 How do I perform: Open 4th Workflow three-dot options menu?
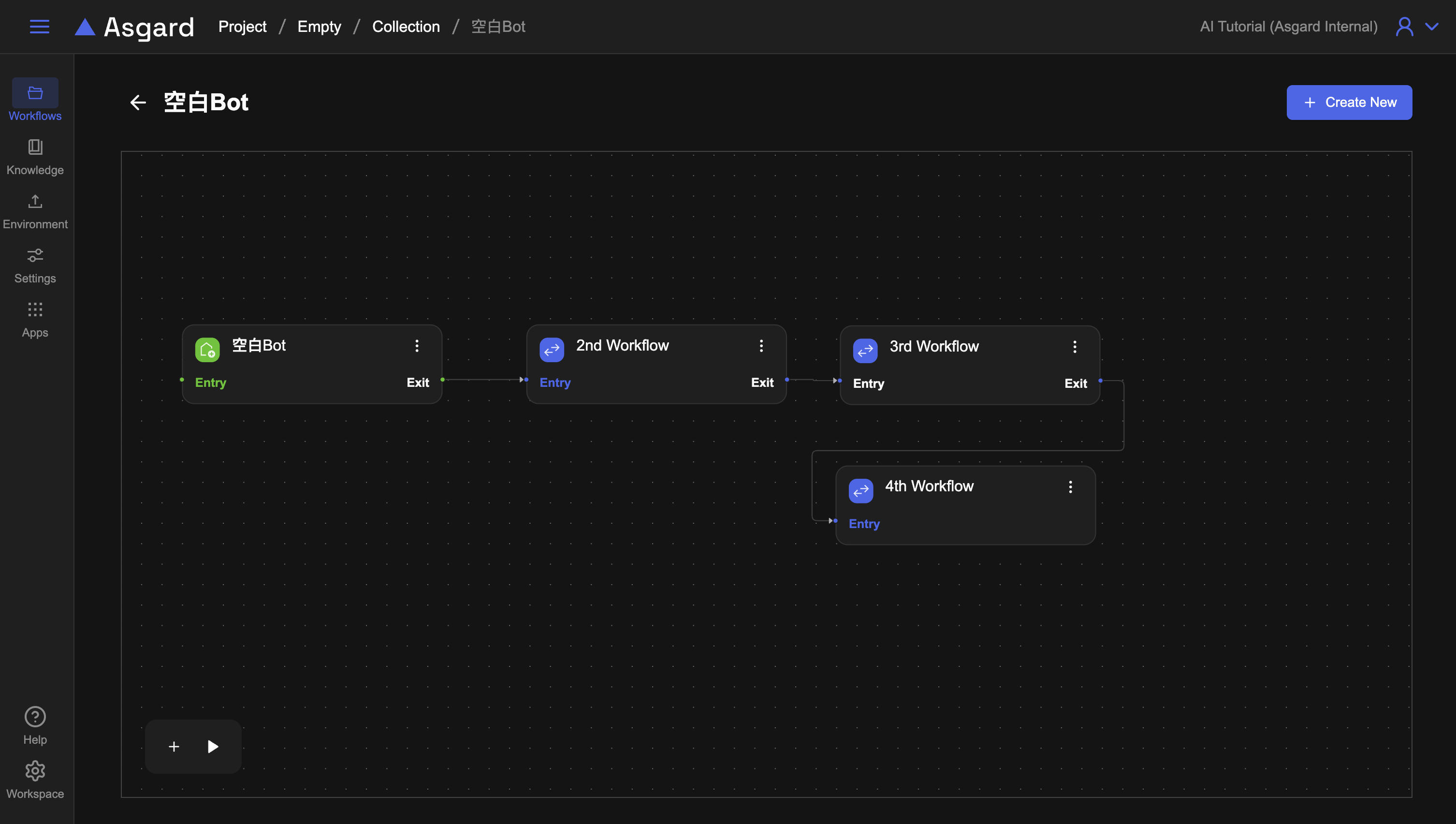pyautogui.click(x=1070, y=486)
